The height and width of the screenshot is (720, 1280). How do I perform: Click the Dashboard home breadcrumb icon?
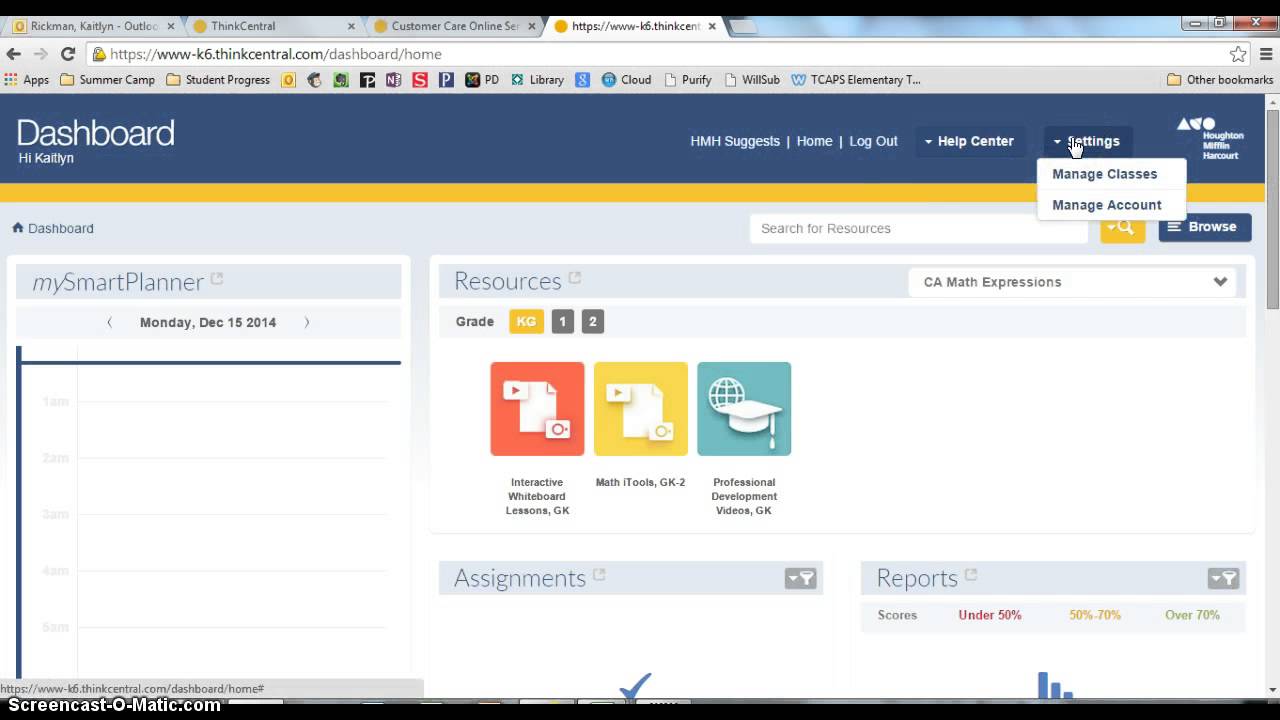(18, 228)
